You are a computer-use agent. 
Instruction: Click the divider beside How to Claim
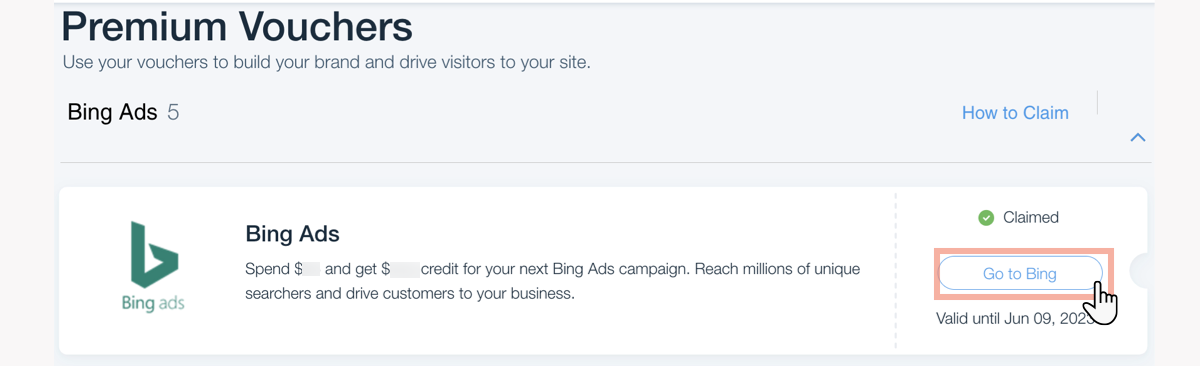coord(1098,103)
